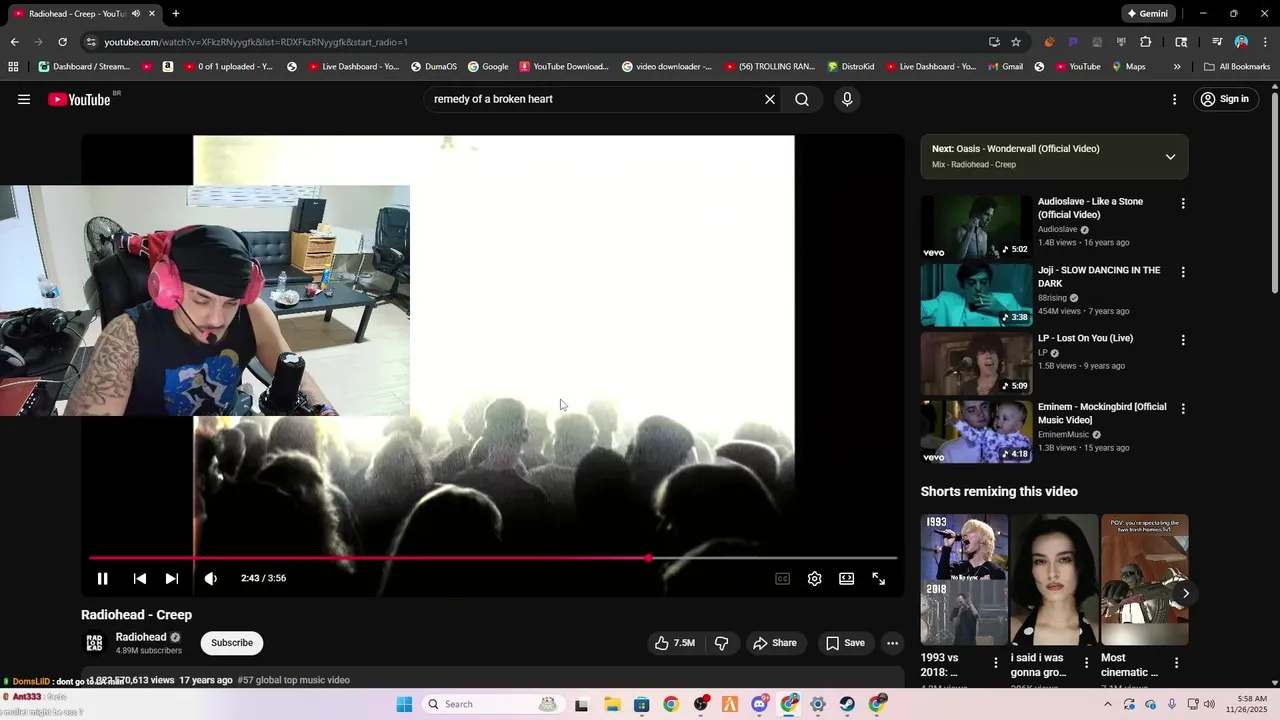The height and width of the screenshot is (720, 1280).
Task: Launch Steam from the taskbar
Action: pyautogui.click(x=847, y=704)
